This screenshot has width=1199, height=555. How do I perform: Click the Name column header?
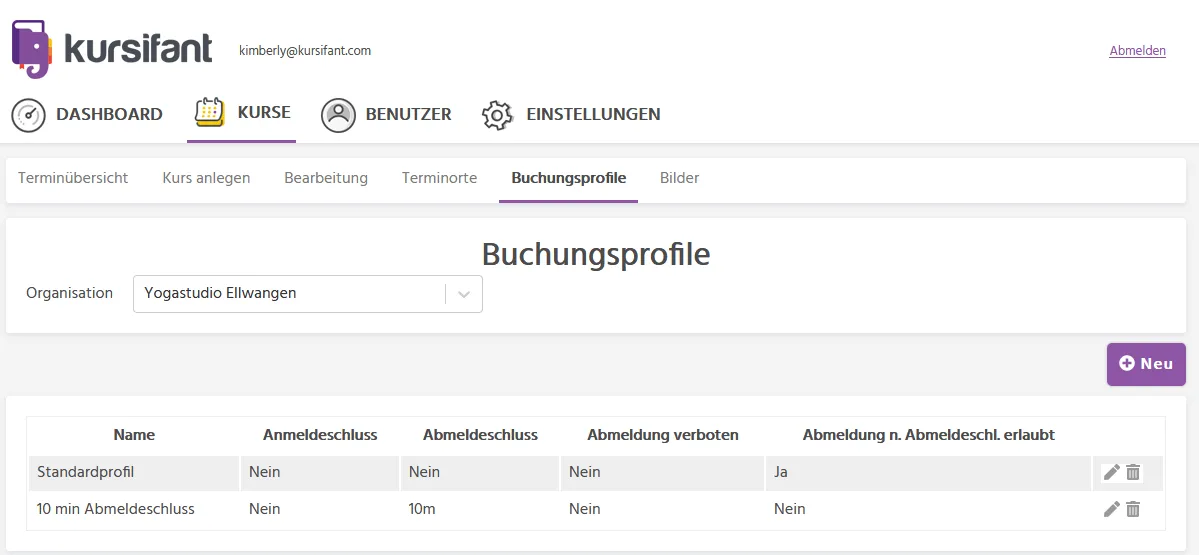134,435
